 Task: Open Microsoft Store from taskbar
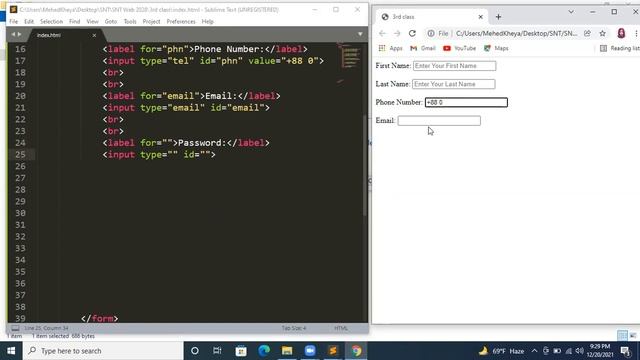241,351
